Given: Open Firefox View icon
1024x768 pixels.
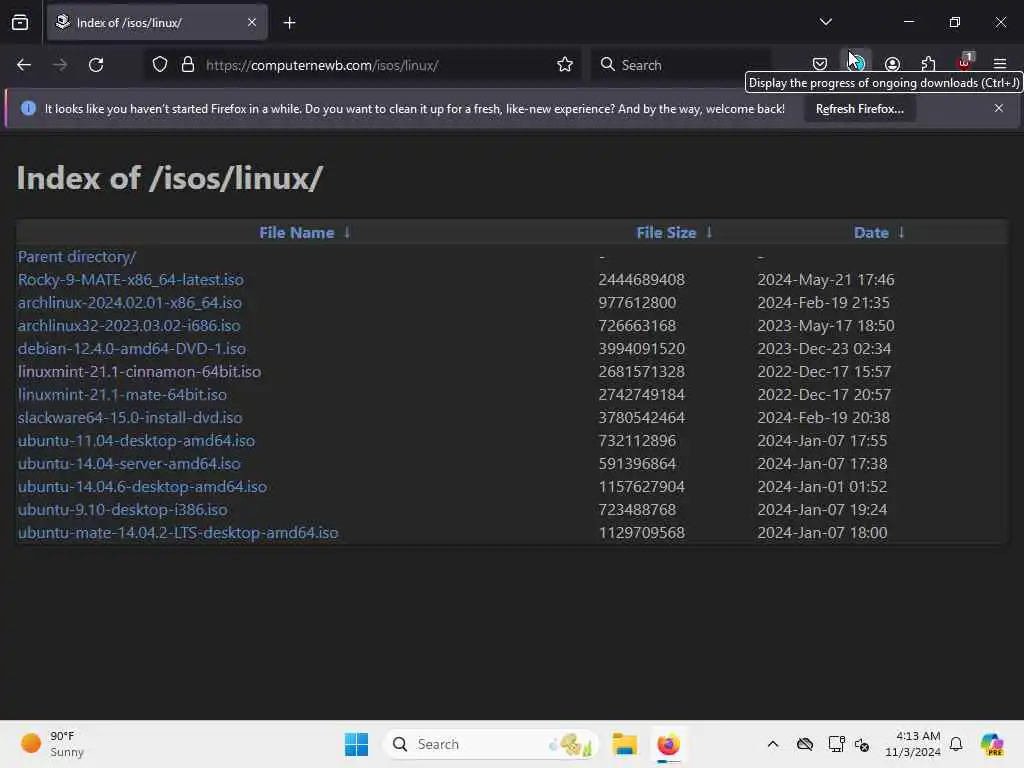Looking at the screenshot, I should click(20, 23).
